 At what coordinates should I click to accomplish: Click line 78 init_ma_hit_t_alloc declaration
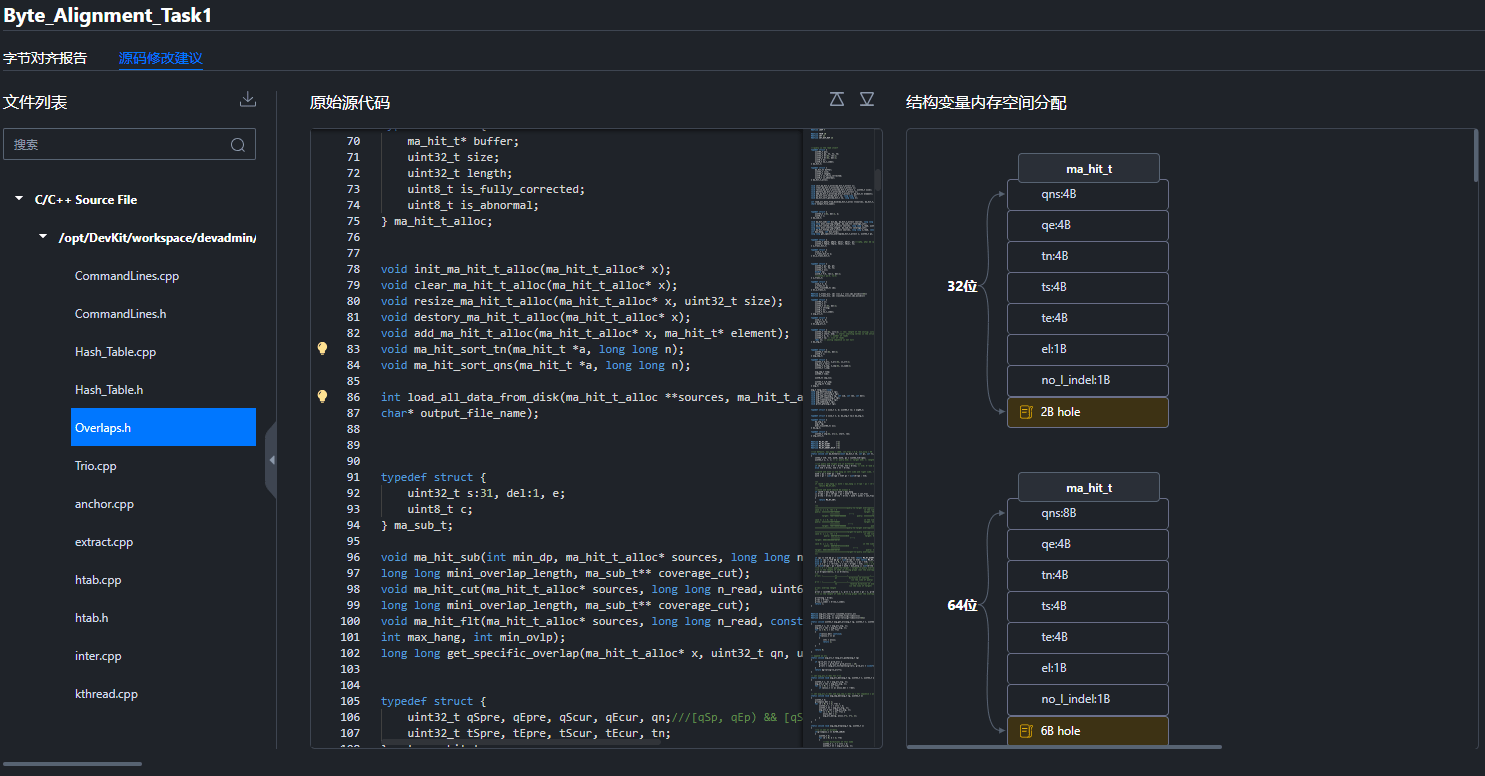point(526,269)
